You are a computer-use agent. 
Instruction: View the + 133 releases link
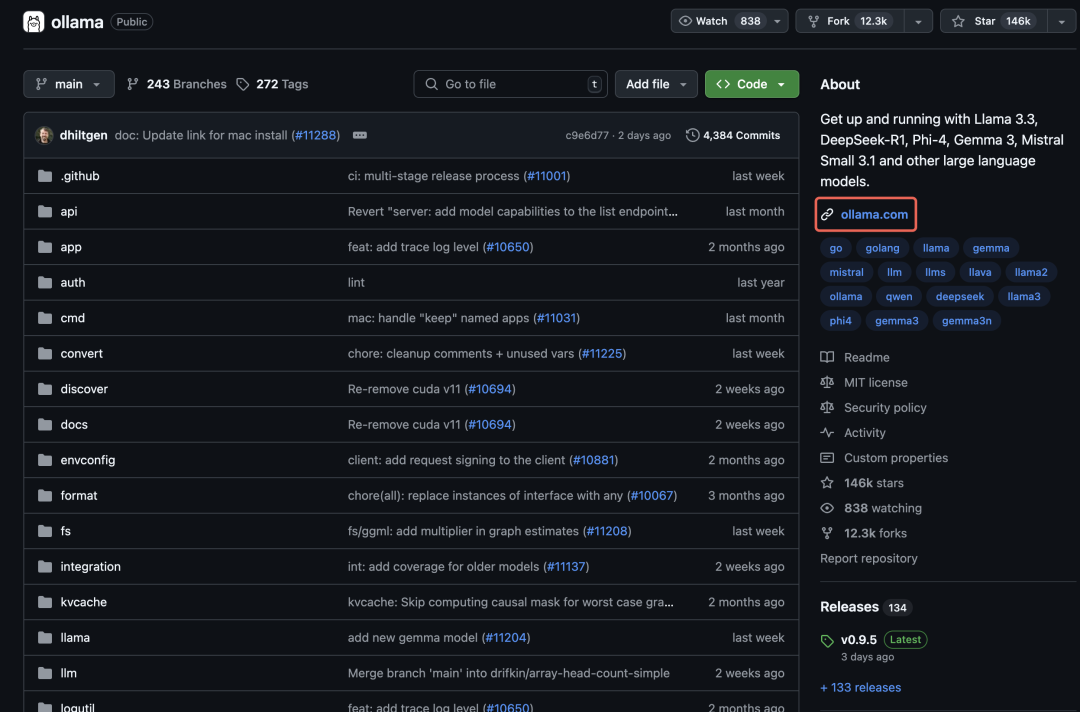point(860,687)
